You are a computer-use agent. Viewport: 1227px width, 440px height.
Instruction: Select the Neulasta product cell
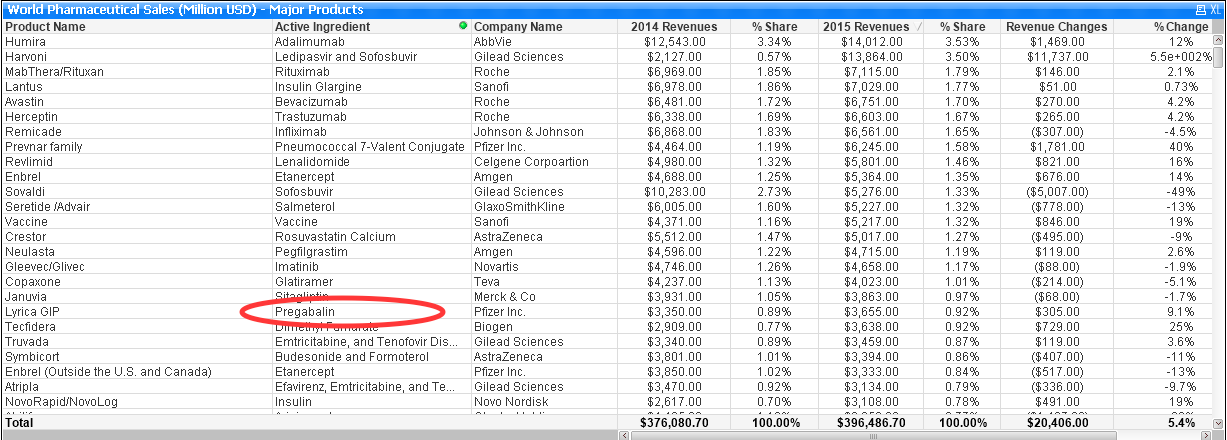click(136, 252)
